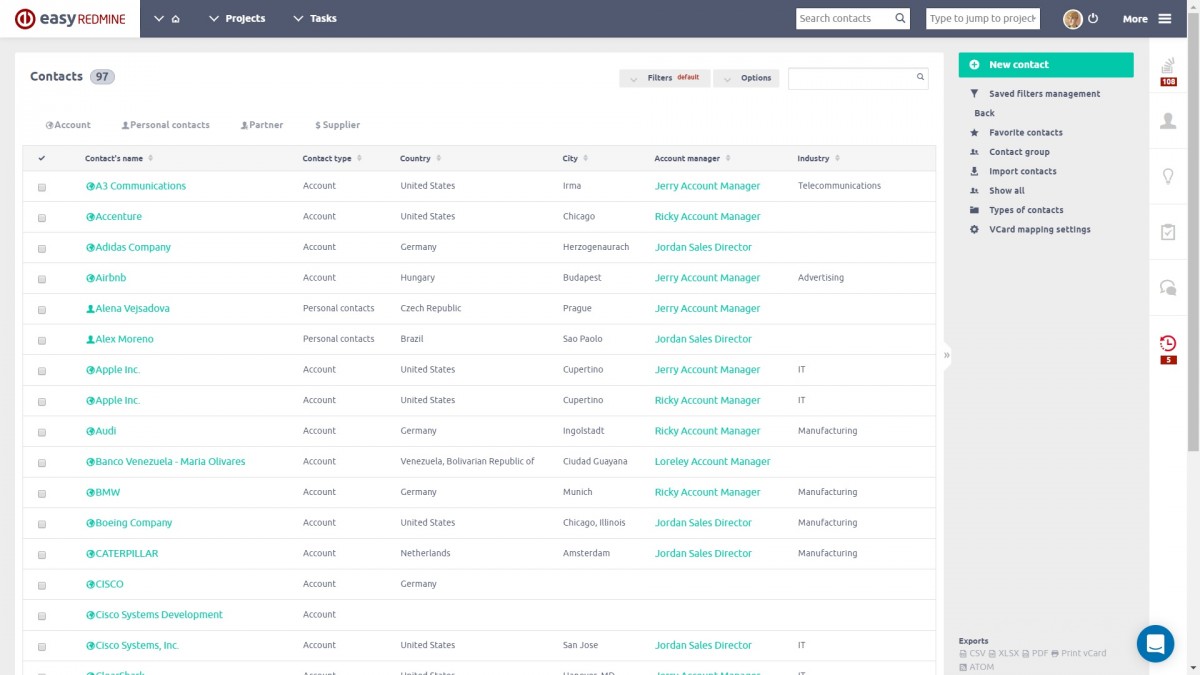Open Import contacts

click(1022, 171)
